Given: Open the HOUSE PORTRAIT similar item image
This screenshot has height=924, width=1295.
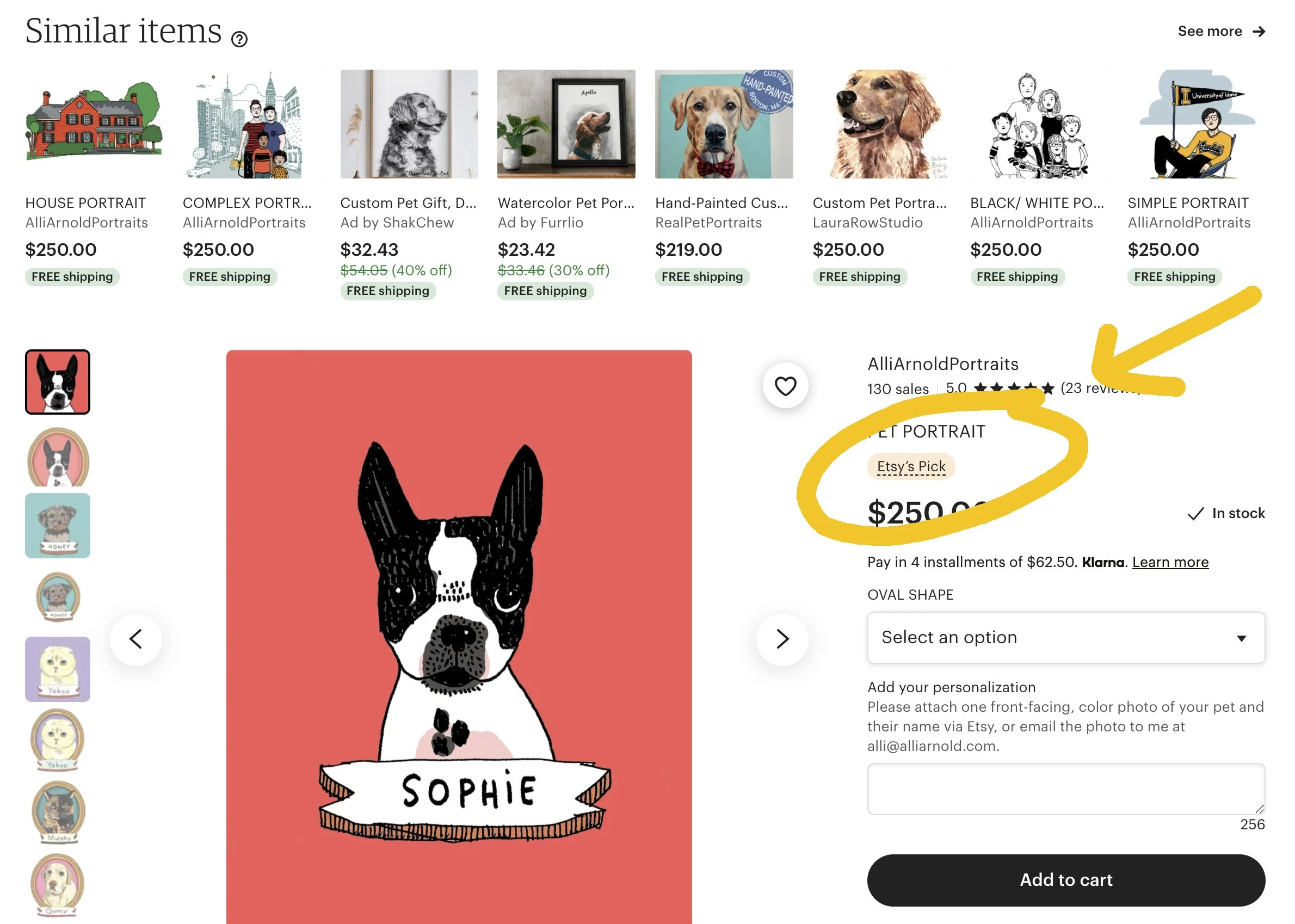Looking at the screenshot, I should 94,124.
